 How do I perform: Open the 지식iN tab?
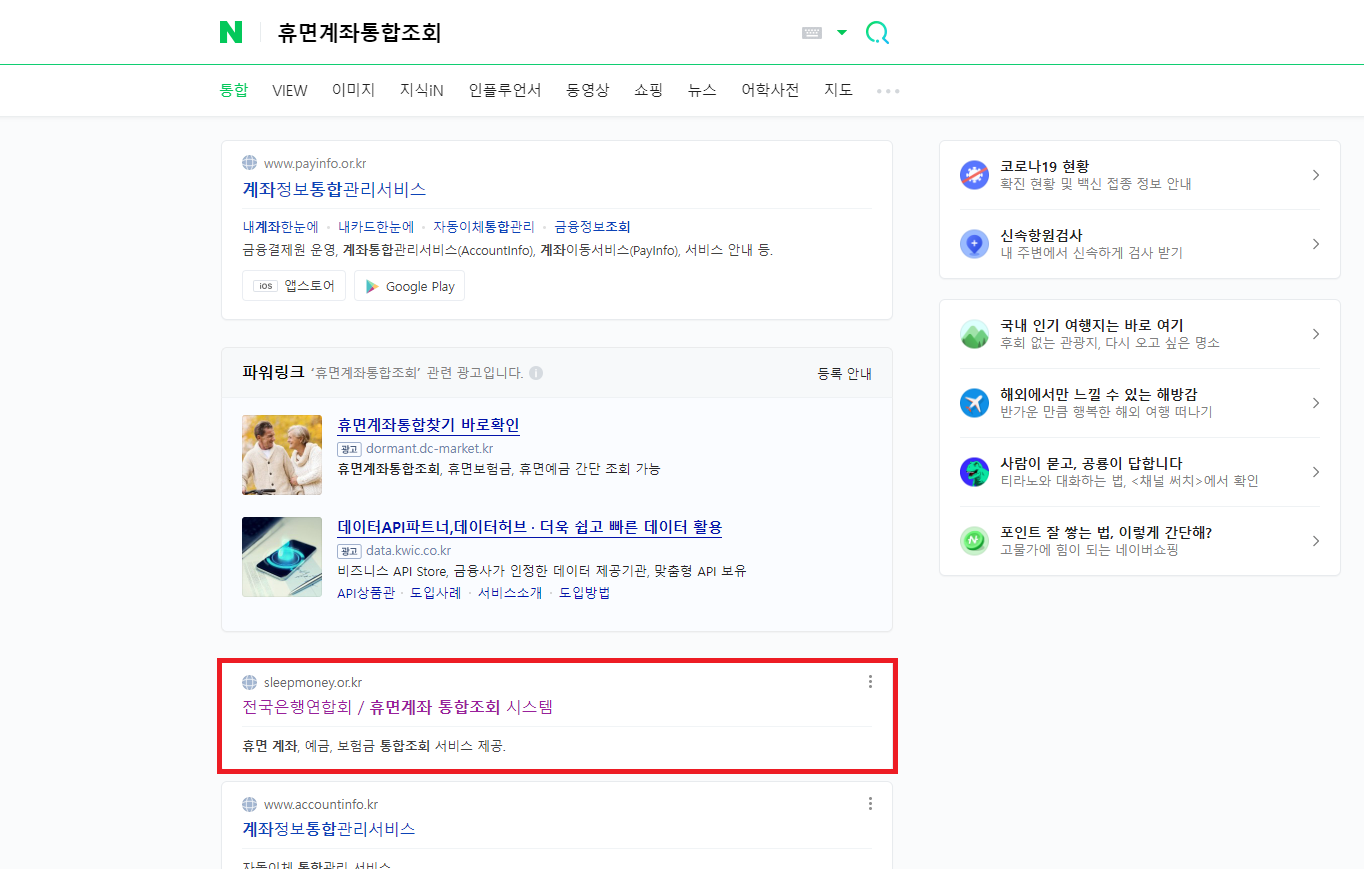(422, 90)
